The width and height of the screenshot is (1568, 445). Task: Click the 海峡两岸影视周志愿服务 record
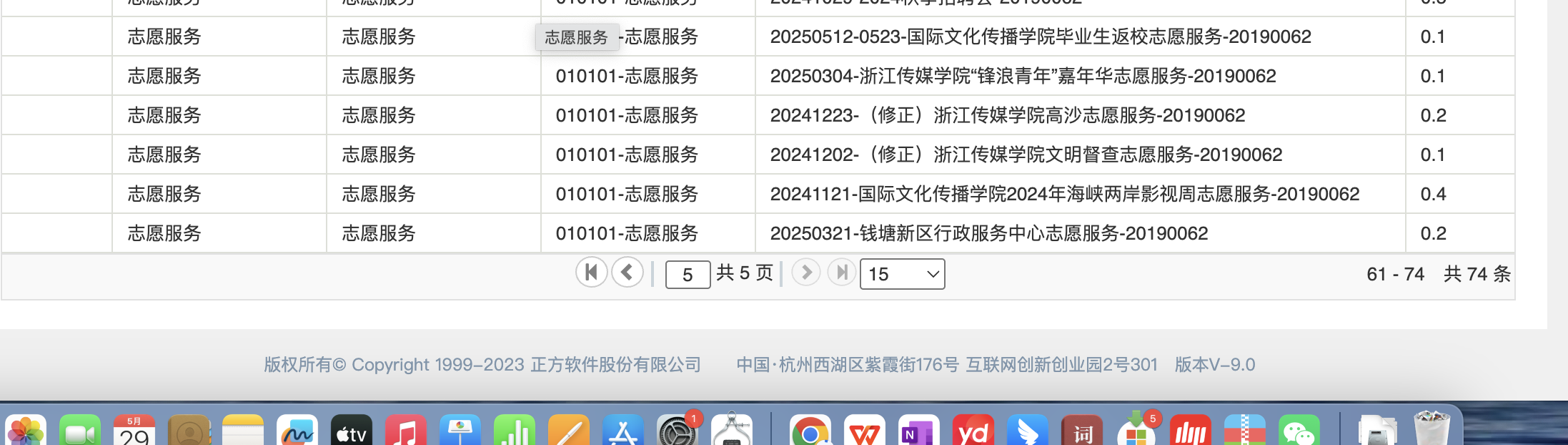(x=1064, y=194)
